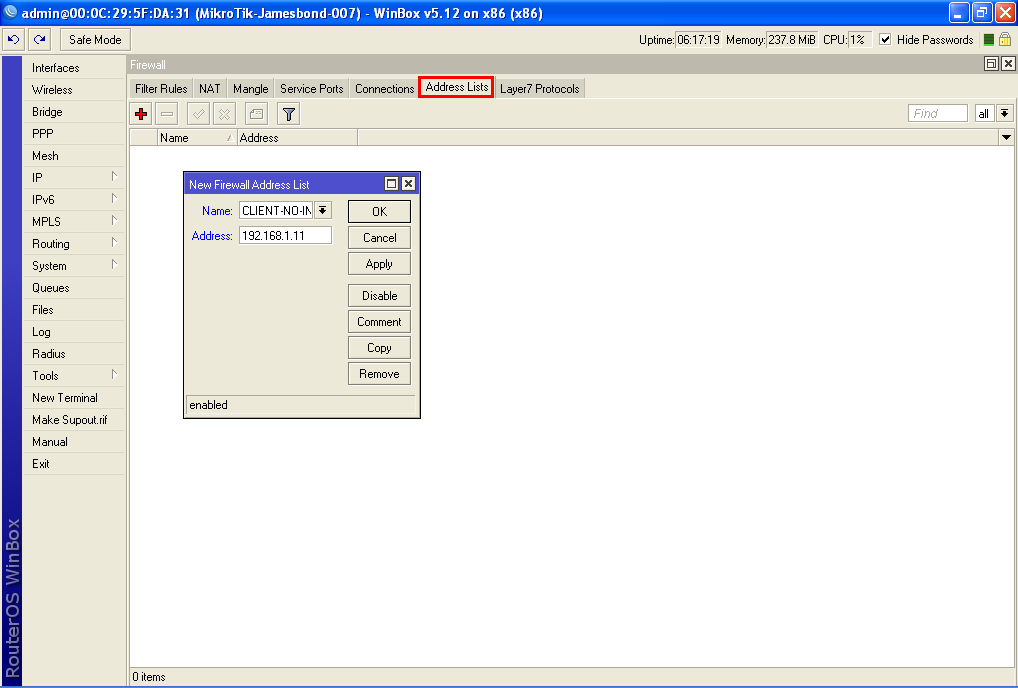Toggle Safe Mode button
Viewport: 1018px width, 688px height.
[x=95, y=40]
